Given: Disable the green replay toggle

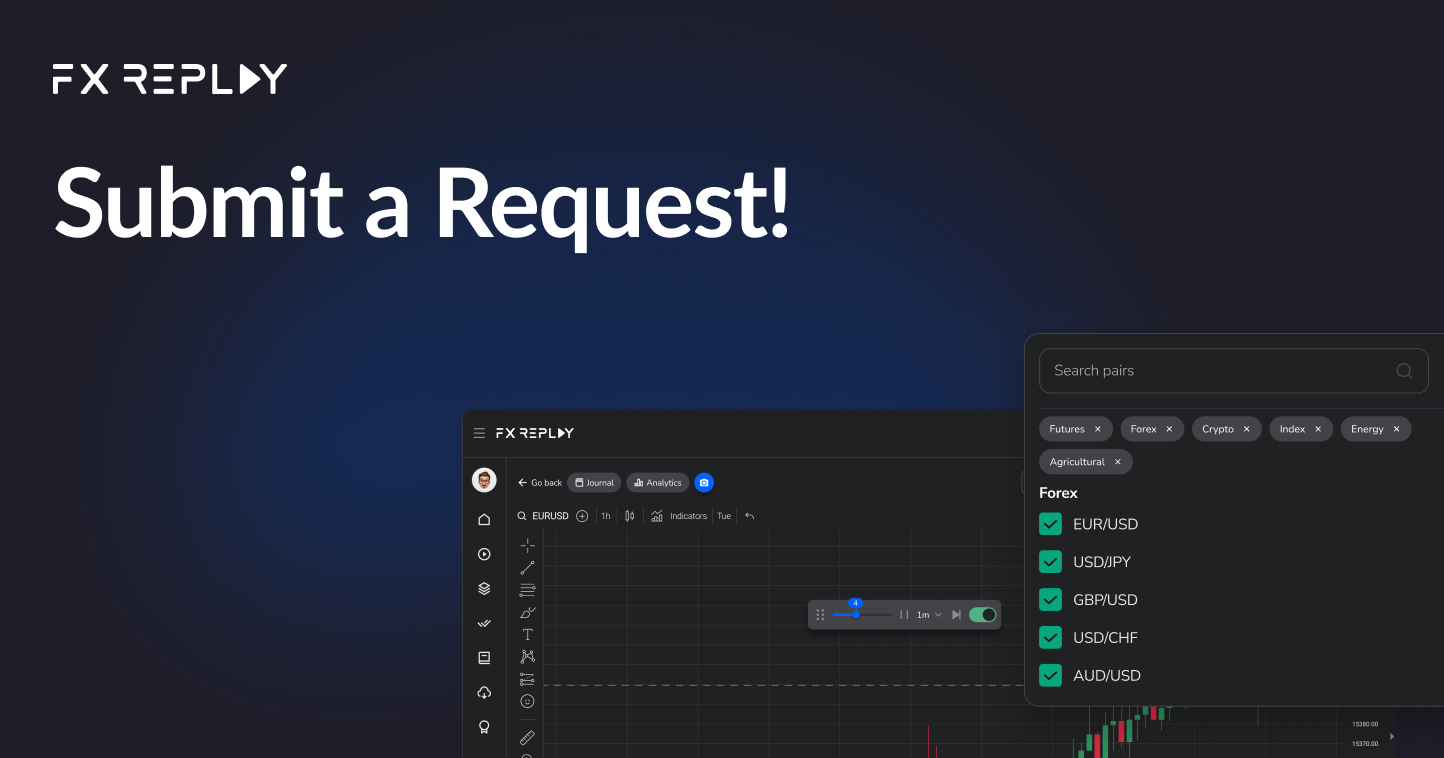Looking at the screenshot, I should point(982,614).
